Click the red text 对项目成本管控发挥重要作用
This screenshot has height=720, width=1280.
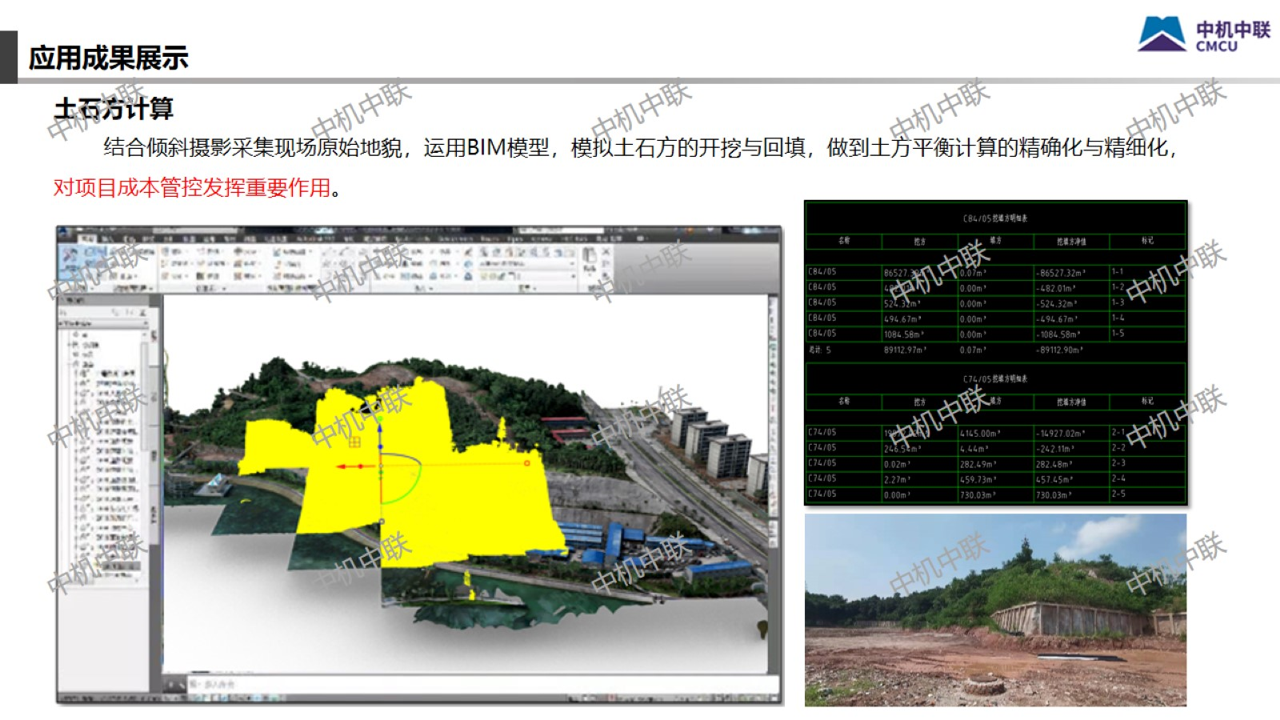click(x=191, y=187)
